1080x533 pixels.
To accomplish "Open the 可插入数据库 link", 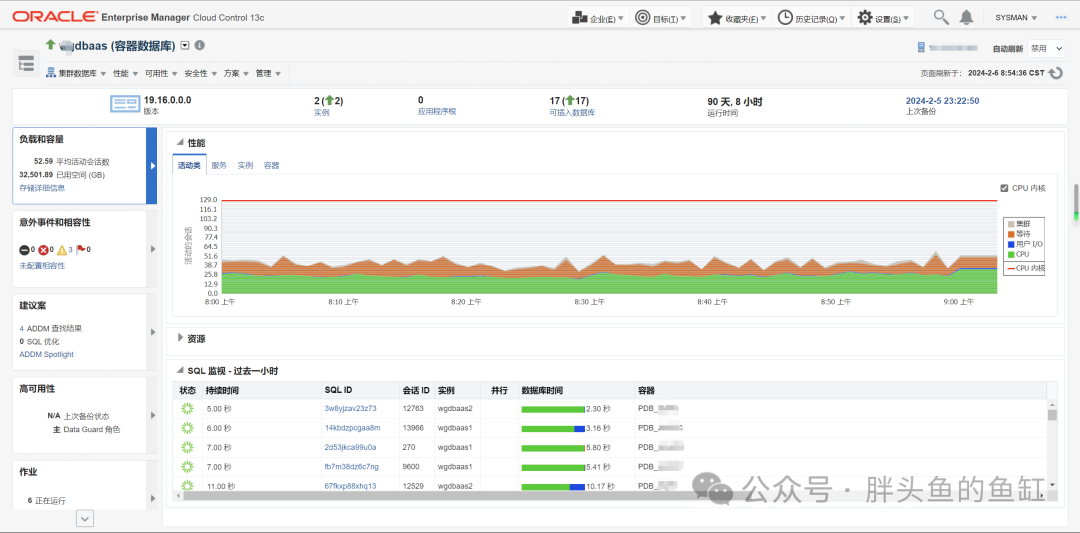I will click(x=572, y=112).
